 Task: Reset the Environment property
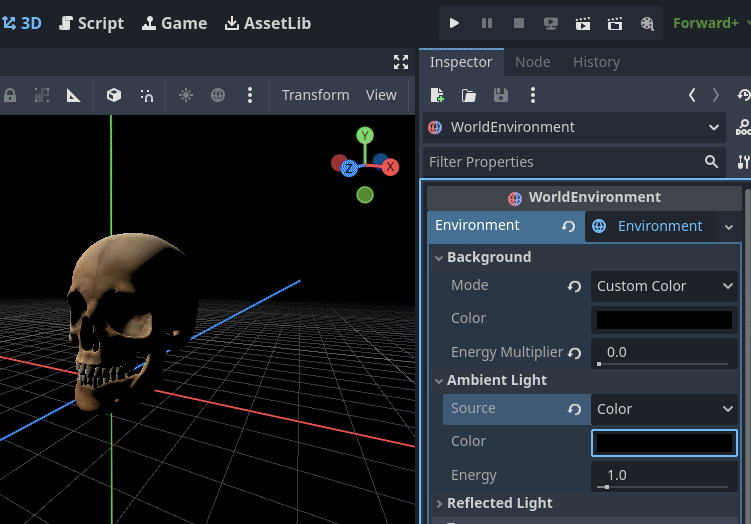click(x=569, y=226)
